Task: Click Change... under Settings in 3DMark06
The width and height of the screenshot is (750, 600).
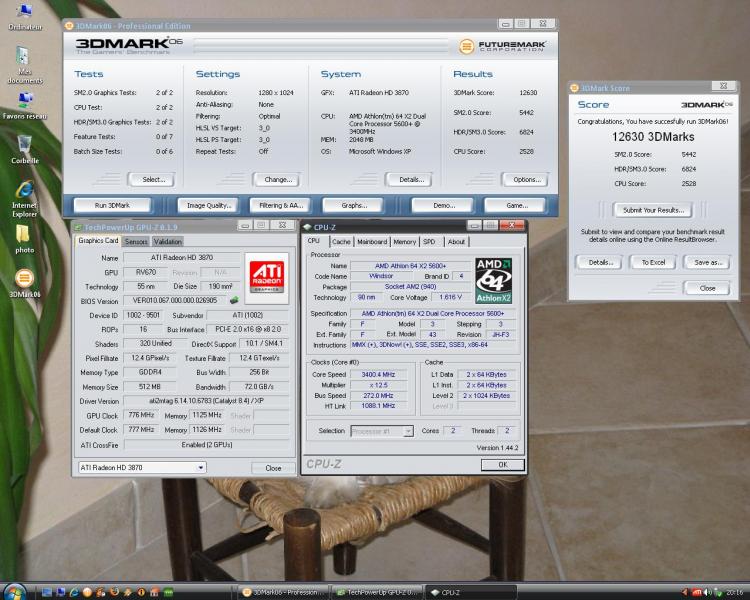Action: pyautogui.click(x=278, y=179)
